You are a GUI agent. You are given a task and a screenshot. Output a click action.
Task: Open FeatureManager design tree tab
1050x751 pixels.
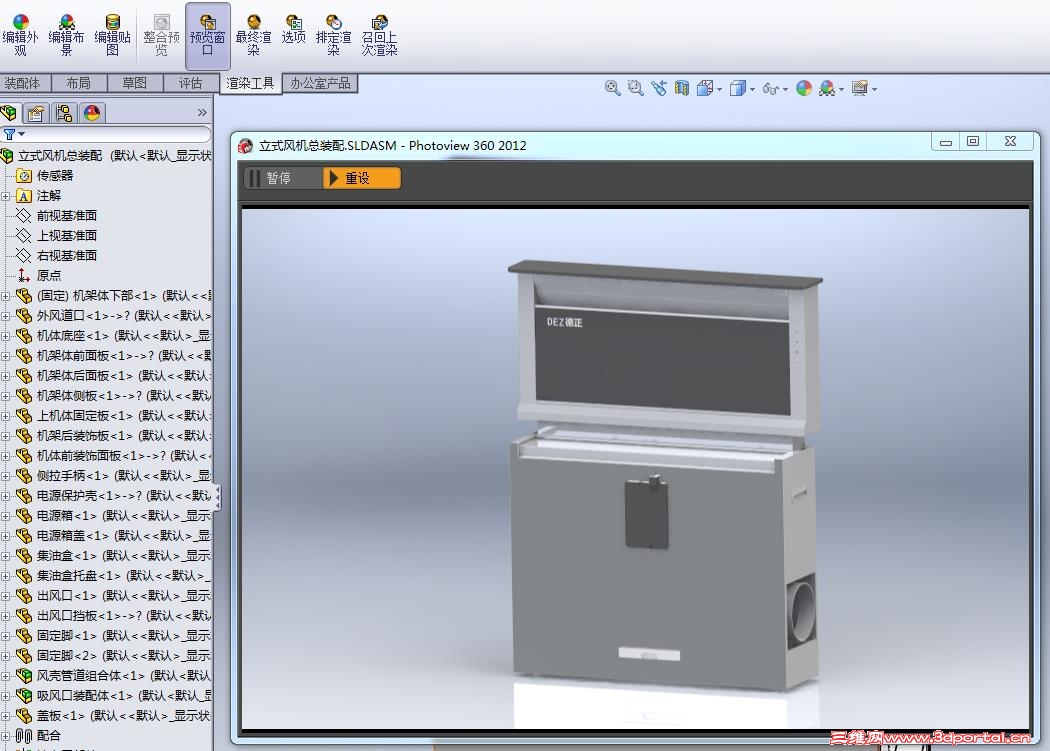coord(9,113)
